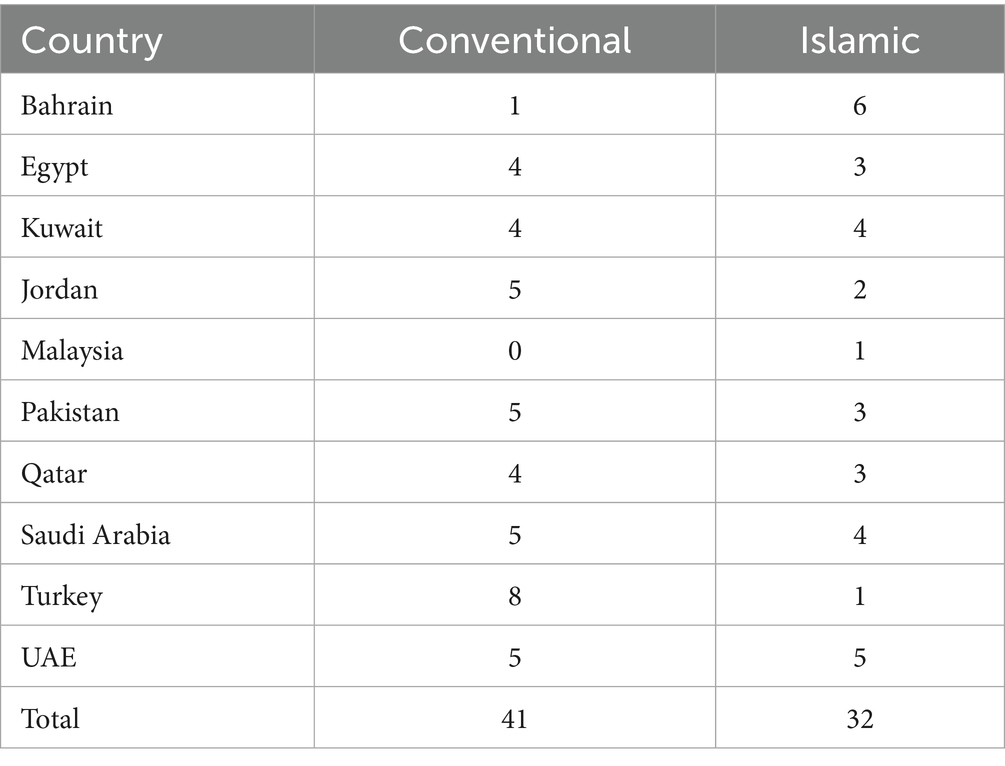Select the Conventional total value 41
The height and width of the screenshot is (766, 1005).
514,718
